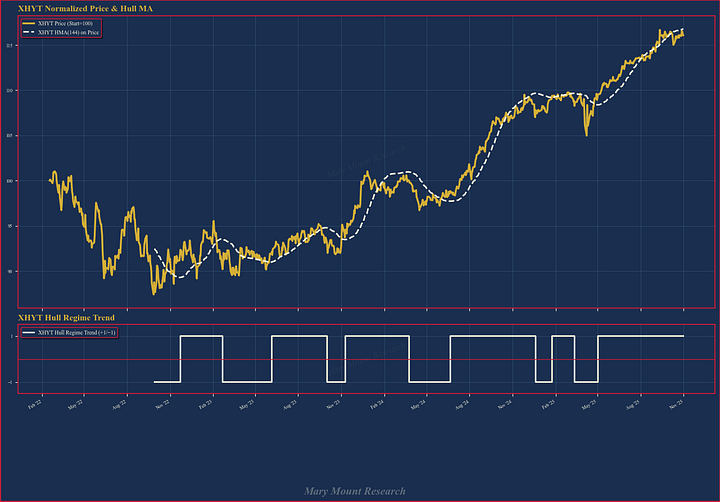Click the May '22 x-axis label

[76, 404]
